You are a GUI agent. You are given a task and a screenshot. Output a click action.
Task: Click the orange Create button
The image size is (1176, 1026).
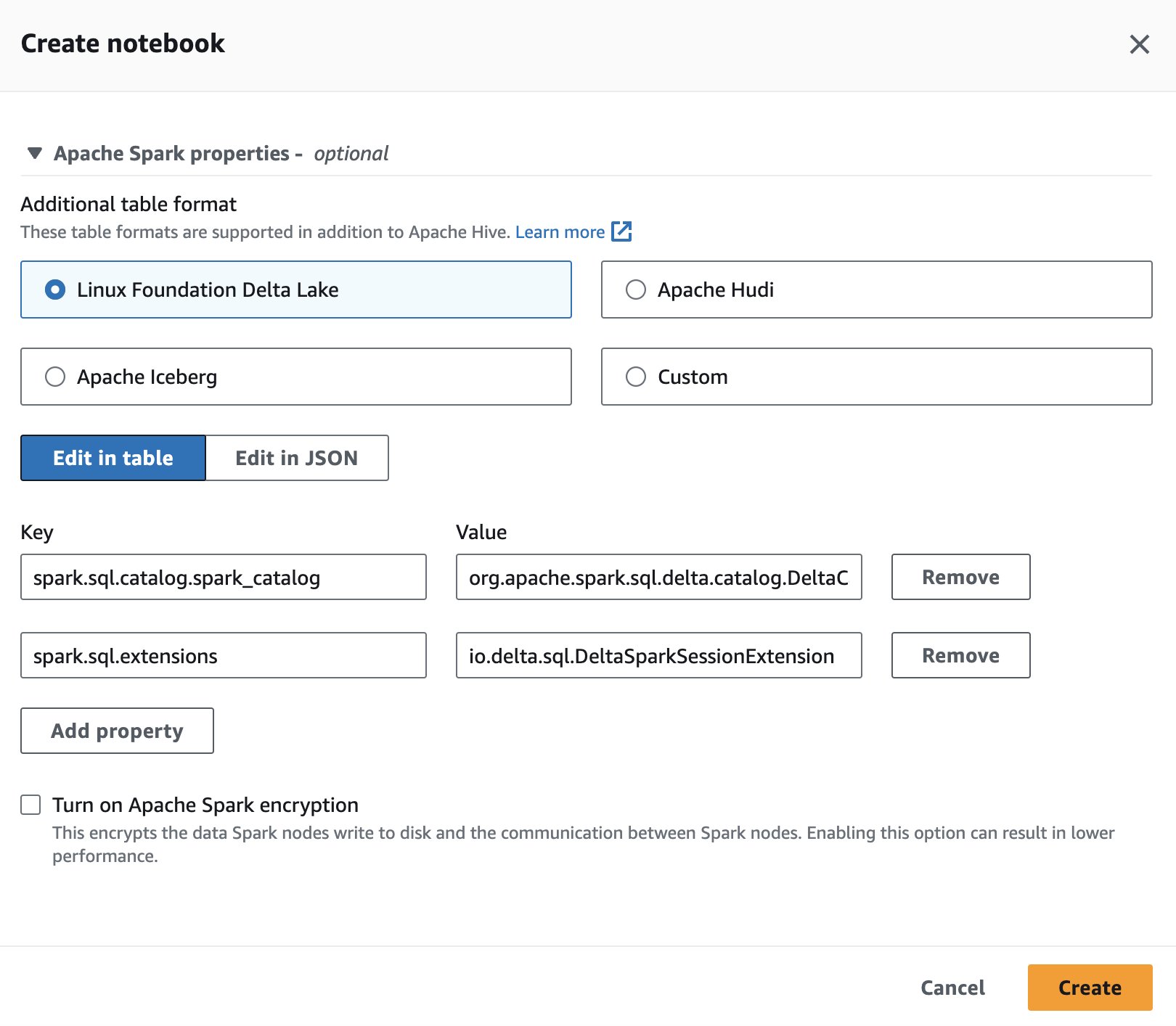(x=1090, y=988)
